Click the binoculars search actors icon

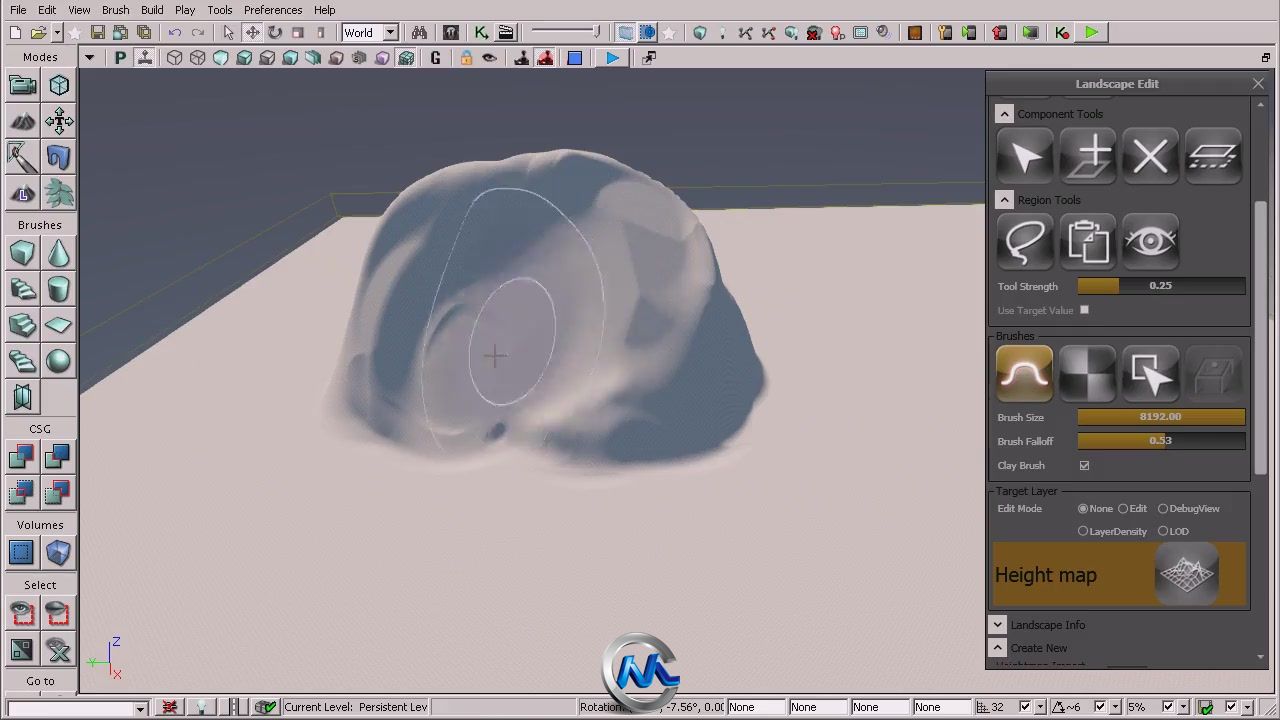pyautogui.click(x=419, y=33)
